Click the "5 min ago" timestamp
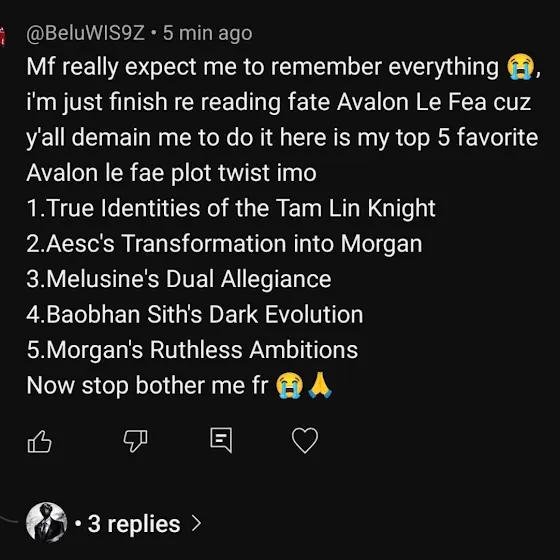 (208, 33)
